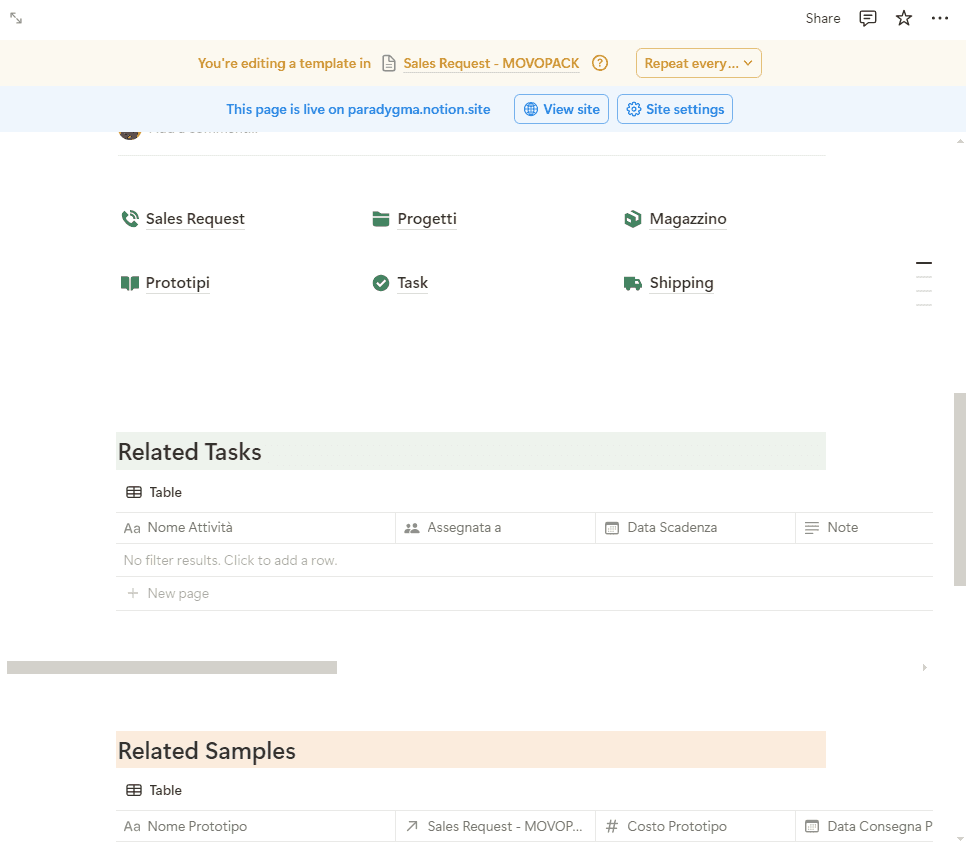
Task: Open the help popup via the question mark
Action: tap(599, 62)
